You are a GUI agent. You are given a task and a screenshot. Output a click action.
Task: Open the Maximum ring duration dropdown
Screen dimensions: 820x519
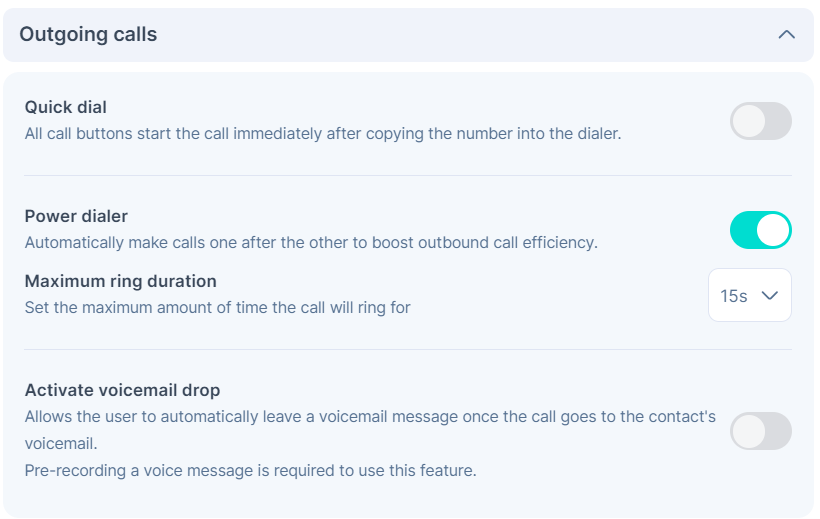749,295
